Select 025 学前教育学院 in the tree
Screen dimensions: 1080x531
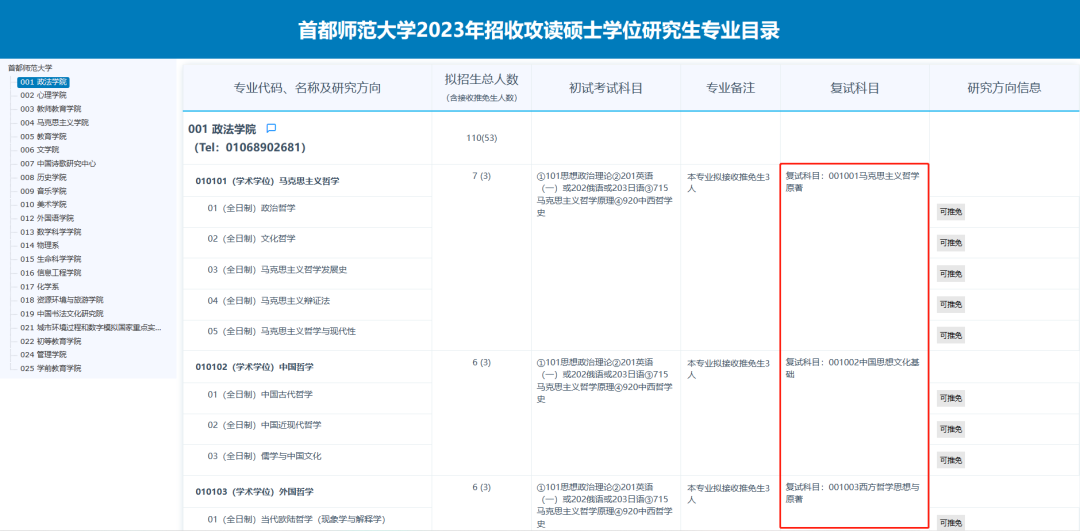click(x=50, y=368)
